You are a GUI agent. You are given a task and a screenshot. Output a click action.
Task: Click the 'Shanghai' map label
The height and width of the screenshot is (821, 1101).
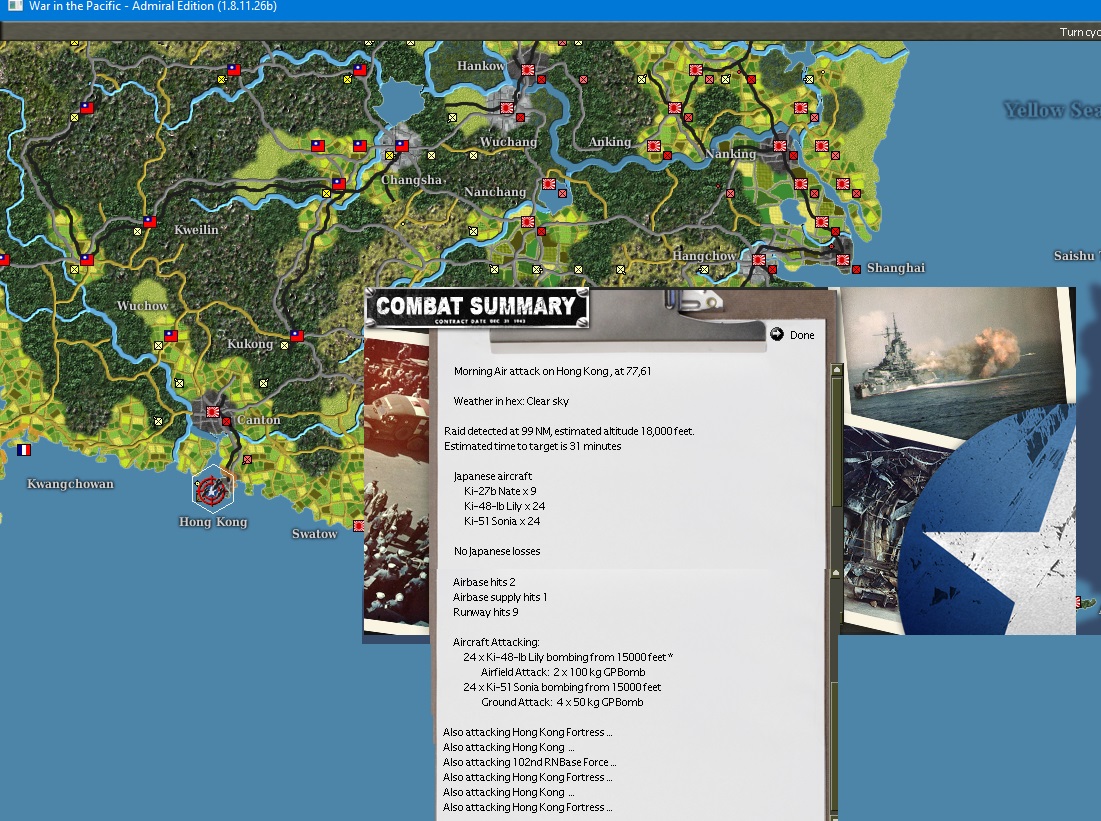click(896, 268)
